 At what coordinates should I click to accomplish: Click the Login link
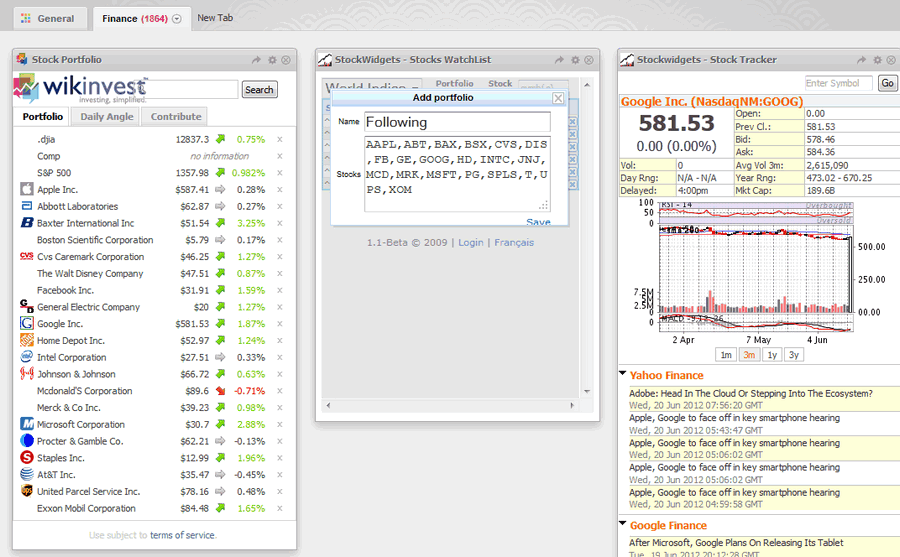pyautogui.click(x=471, y=242)
